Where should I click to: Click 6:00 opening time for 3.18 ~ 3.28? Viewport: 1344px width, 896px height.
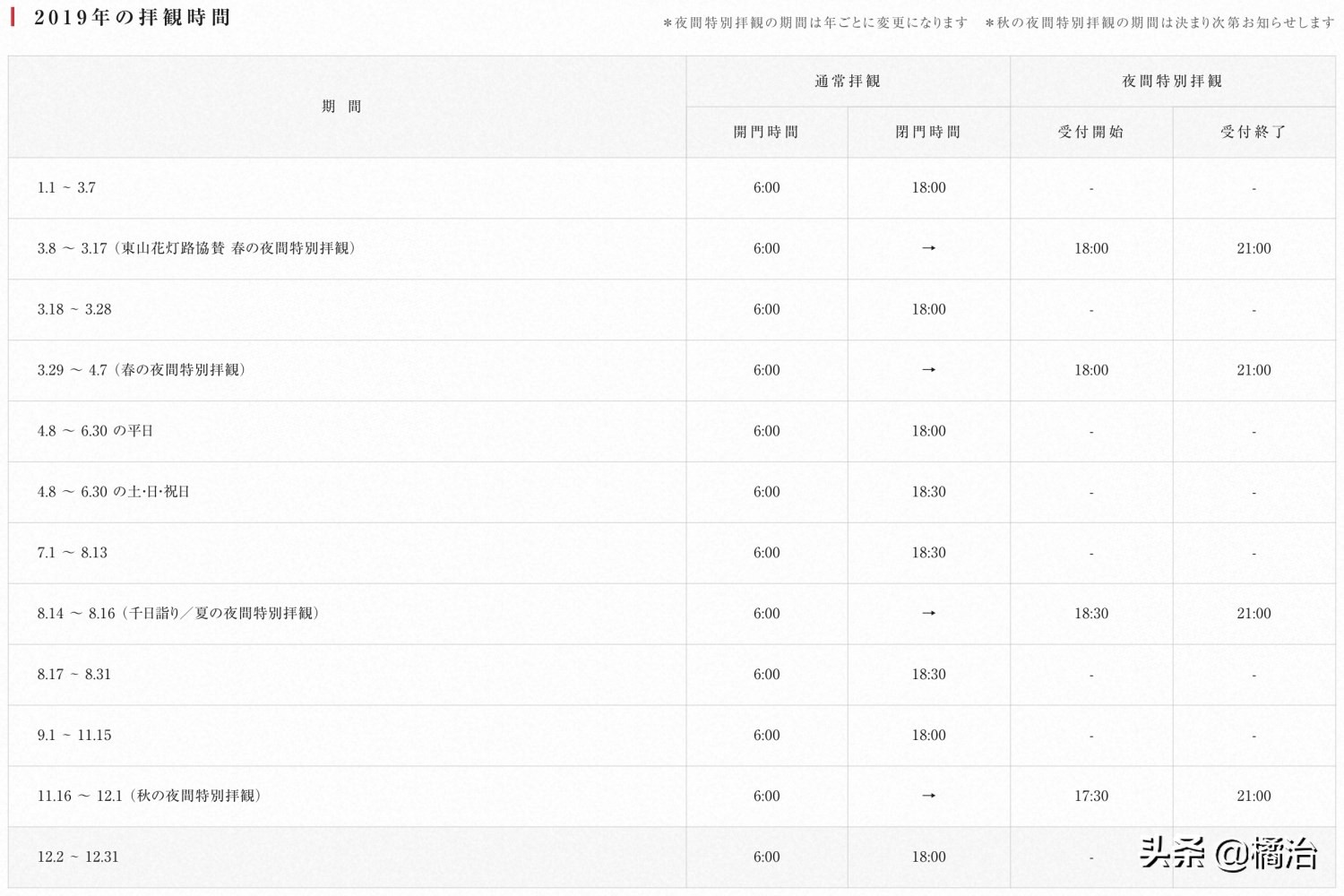[x=767, y=310]
